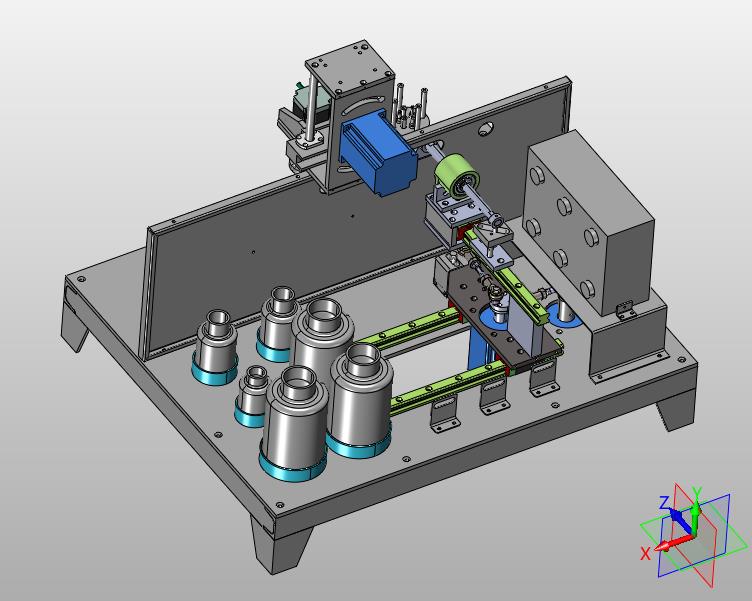Select the red X label of the triad
Viewport: 752px width, 601px height.
pos(646,553)
